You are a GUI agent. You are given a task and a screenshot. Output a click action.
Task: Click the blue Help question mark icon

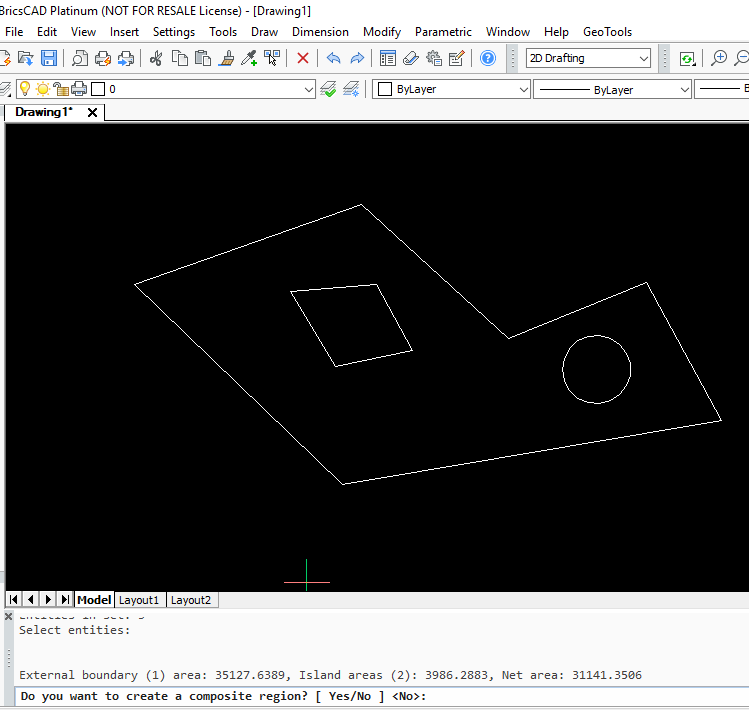[x=488, y=58]
